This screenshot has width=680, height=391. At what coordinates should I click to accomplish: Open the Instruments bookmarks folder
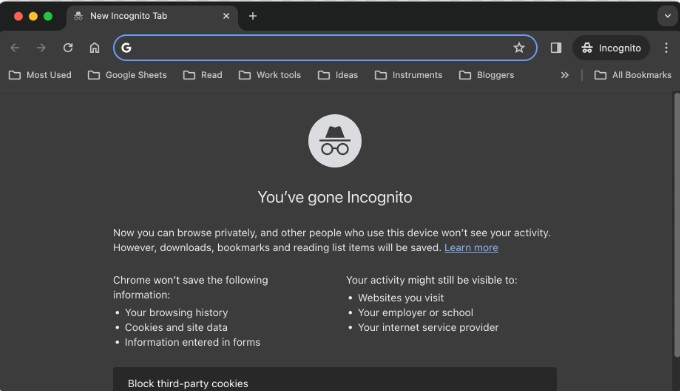coord(409,75)
